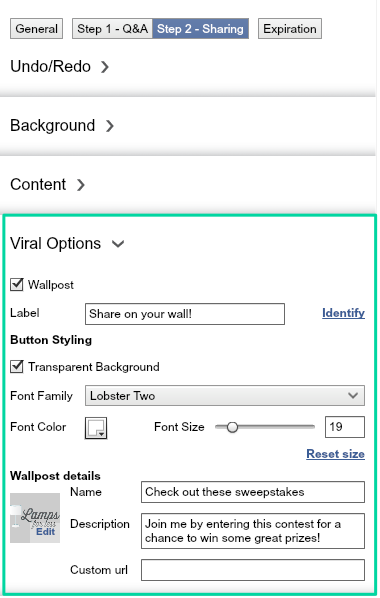
Task: Expand the Background section chevron
Action: pyautogui.click(x=110, y=126)
